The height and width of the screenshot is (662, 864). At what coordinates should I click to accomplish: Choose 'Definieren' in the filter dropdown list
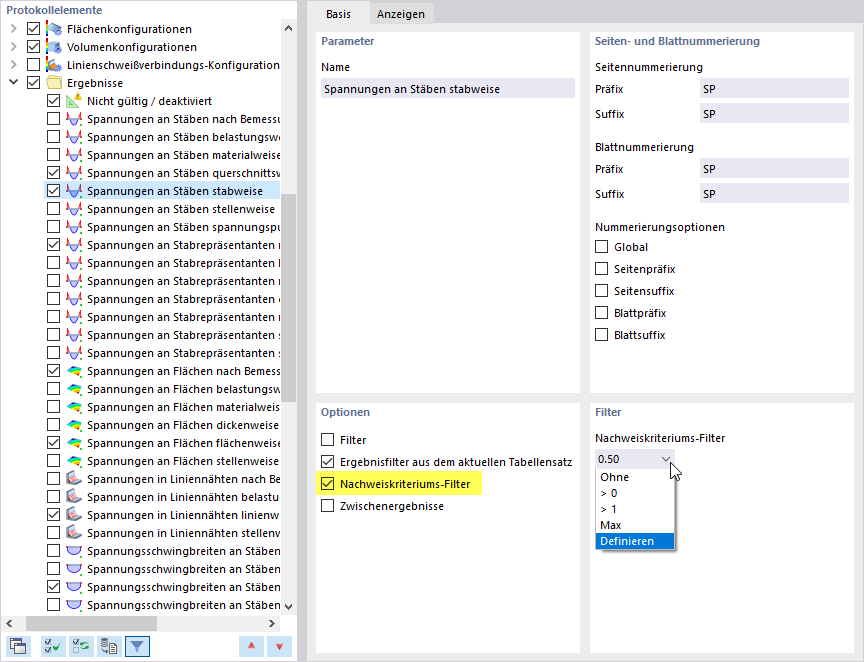634,541
